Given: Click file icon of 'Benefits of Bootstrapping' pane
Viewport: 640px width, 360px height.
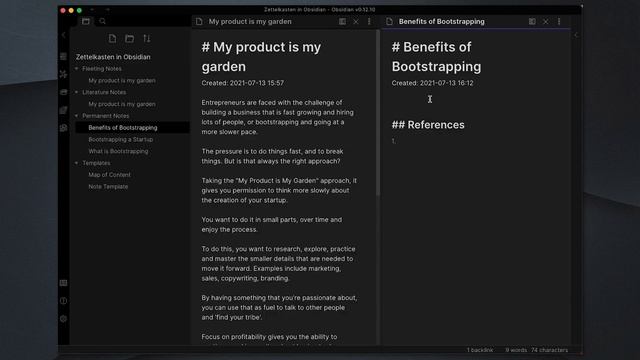Looking at the screenshot, I should coord(389,22).
